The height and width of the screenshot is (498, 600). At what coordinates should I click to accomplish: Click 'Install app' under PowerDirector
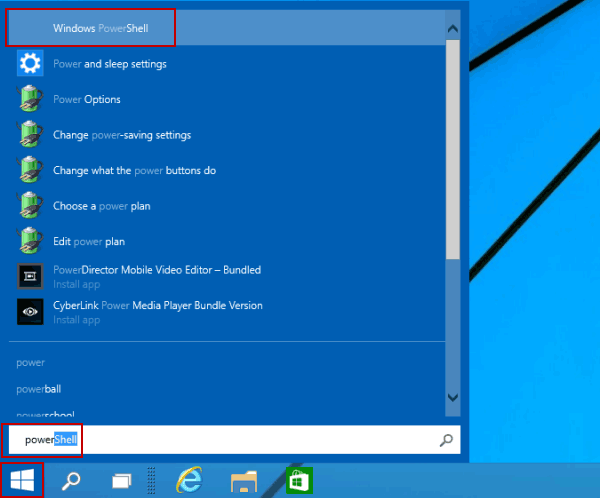point(77,284)
